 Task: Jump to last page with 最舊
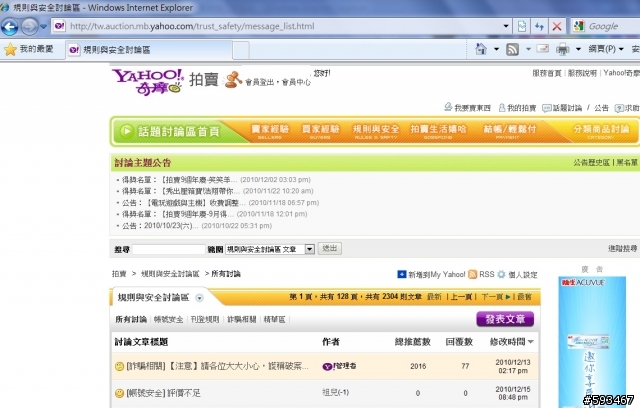[524, 297]
